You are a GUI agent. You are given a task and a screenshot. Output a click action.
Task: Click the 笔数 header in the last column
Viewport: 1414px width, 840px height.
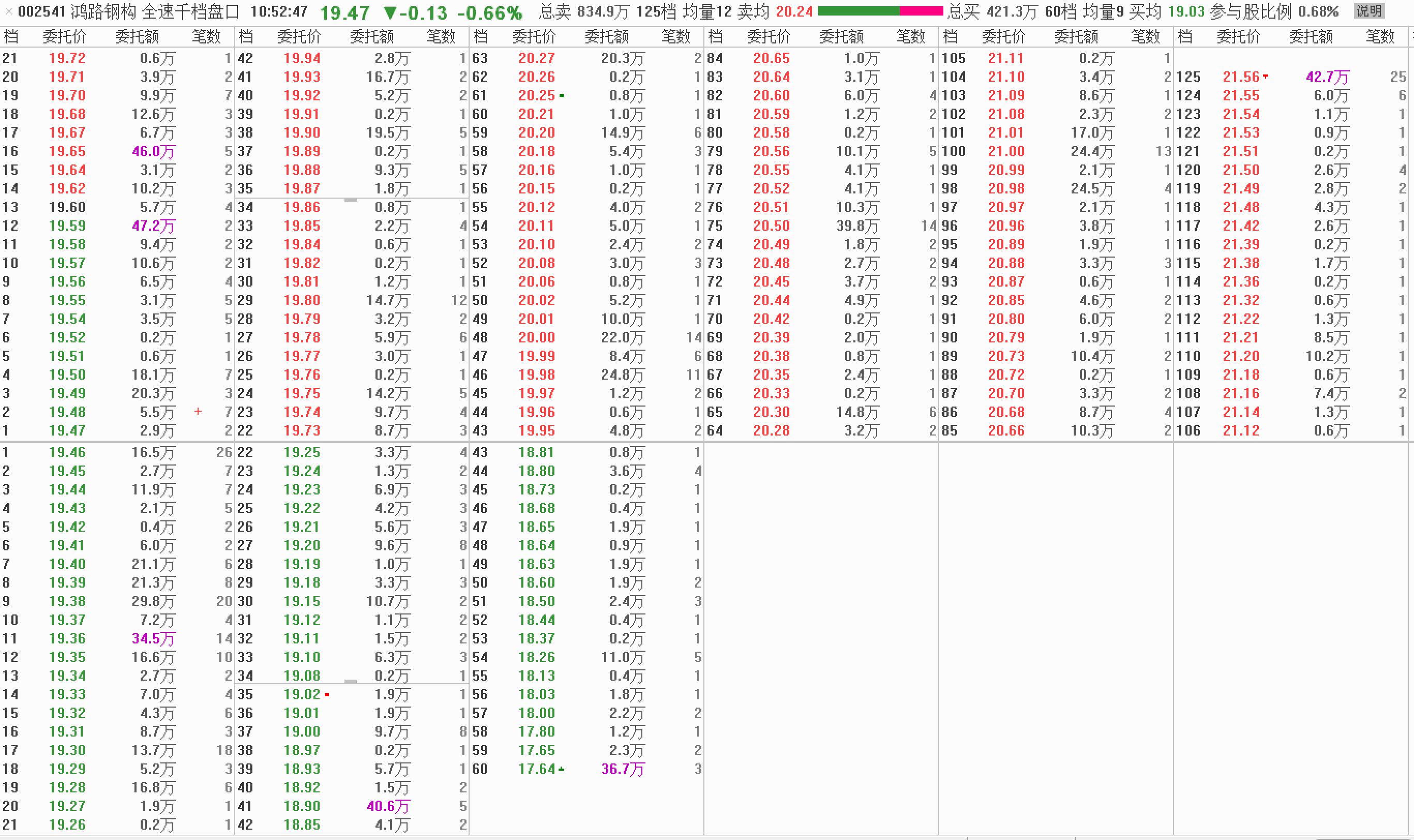[x=1380, y=37]
